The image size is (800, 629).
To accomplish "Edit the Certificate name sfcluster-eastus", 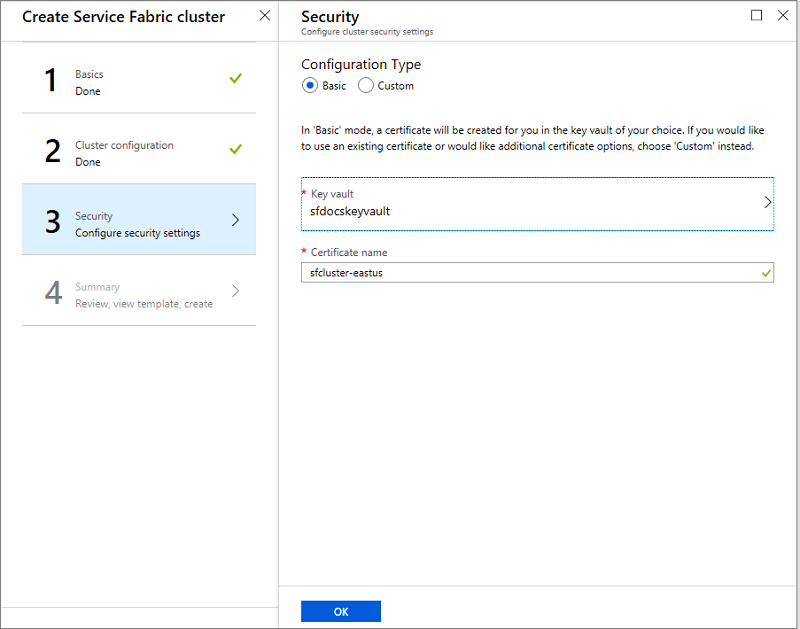I will pos(450,272).
